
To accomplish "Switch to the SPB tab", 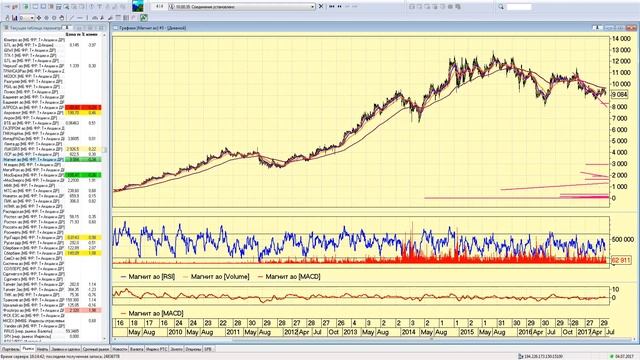I will click(x=208, y=349).
